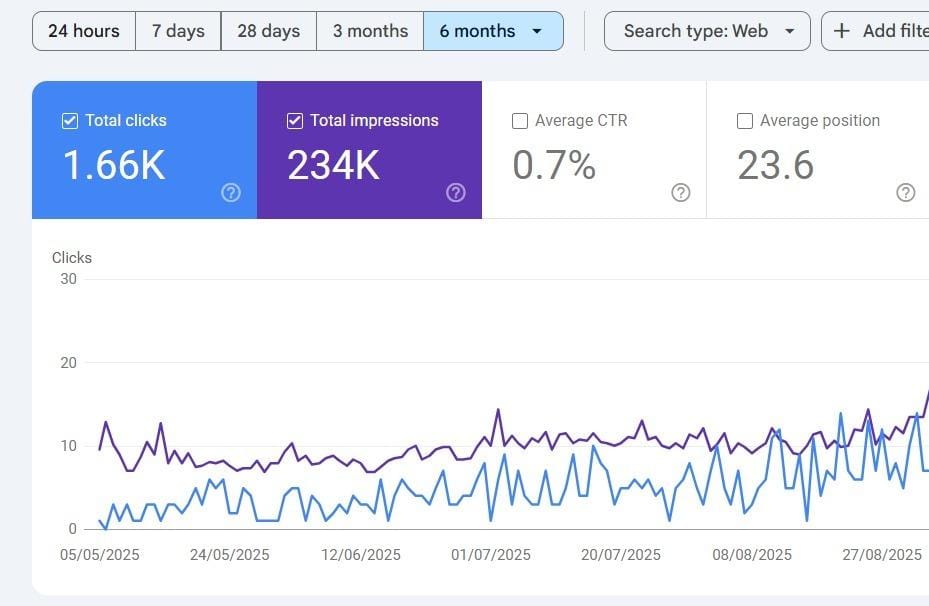Image resolution: width=929 pixels, height=606 pixels.
Task: Click the Average CTR help icon
Action: point(681,193)
